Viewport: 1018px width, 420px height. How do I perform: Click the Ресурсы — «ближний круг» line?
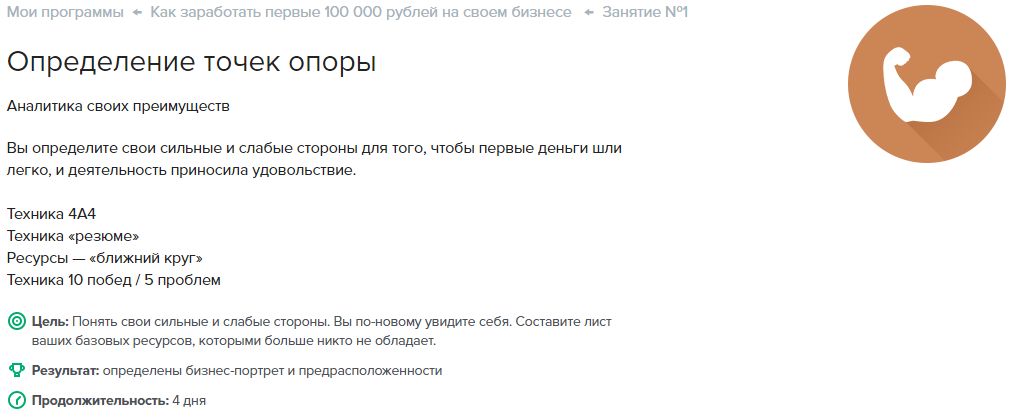[x=105, y=258]
